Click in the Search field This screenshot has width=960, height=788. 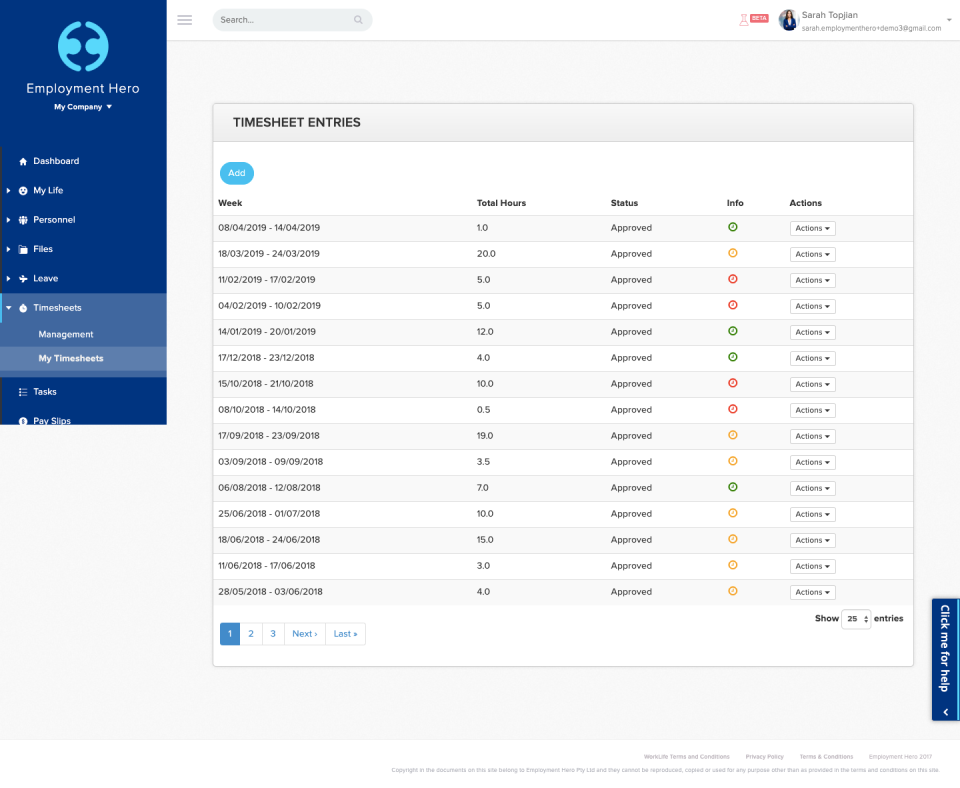tap(285, 20)
